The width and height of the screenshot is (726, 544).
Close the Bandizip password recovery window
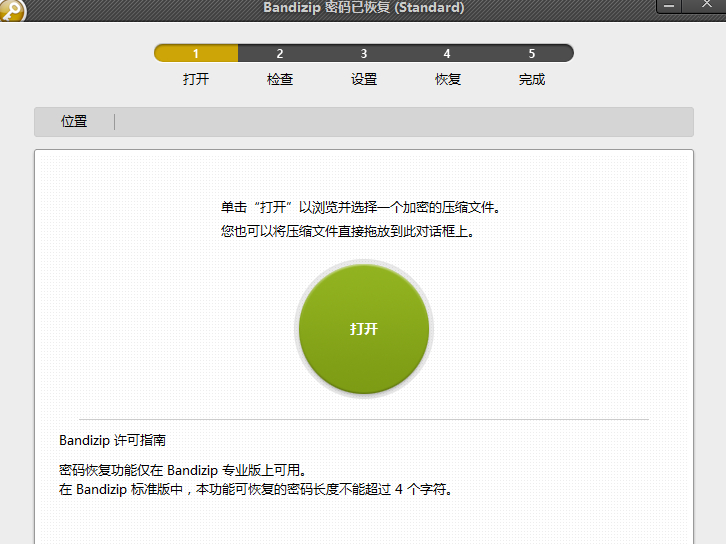pos(706,5)
